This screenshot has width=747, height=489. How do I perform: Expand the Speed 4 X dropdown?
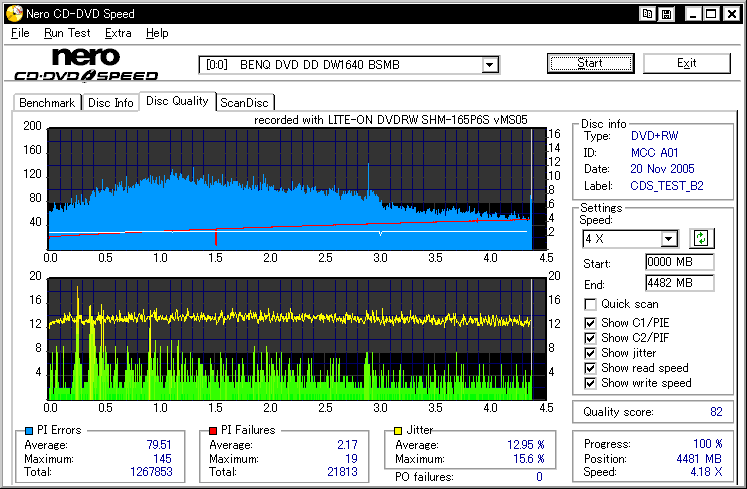pyautogui.click(x=669, y=239)
